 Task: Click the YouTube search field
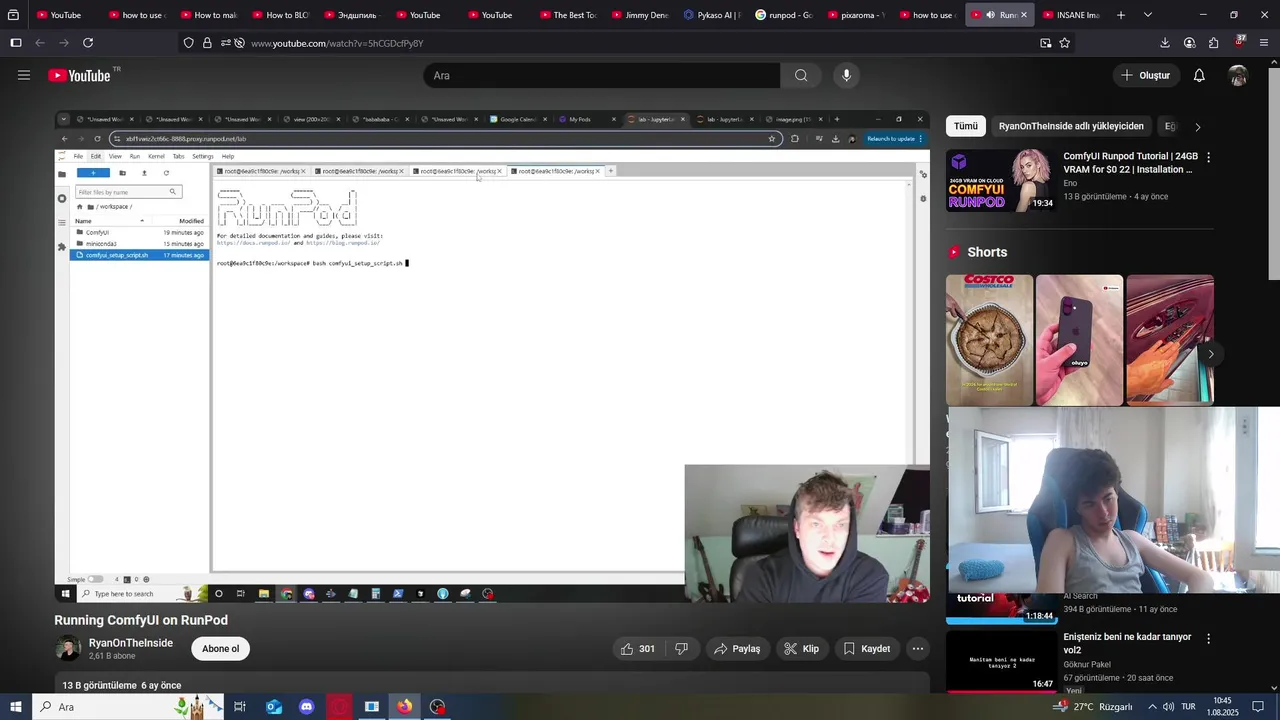[602, 75]
